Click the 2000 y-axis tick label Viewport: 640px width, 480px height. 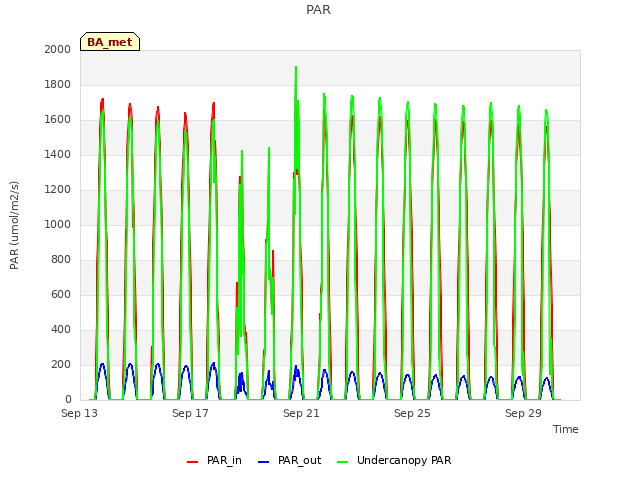tap(58, 49)
